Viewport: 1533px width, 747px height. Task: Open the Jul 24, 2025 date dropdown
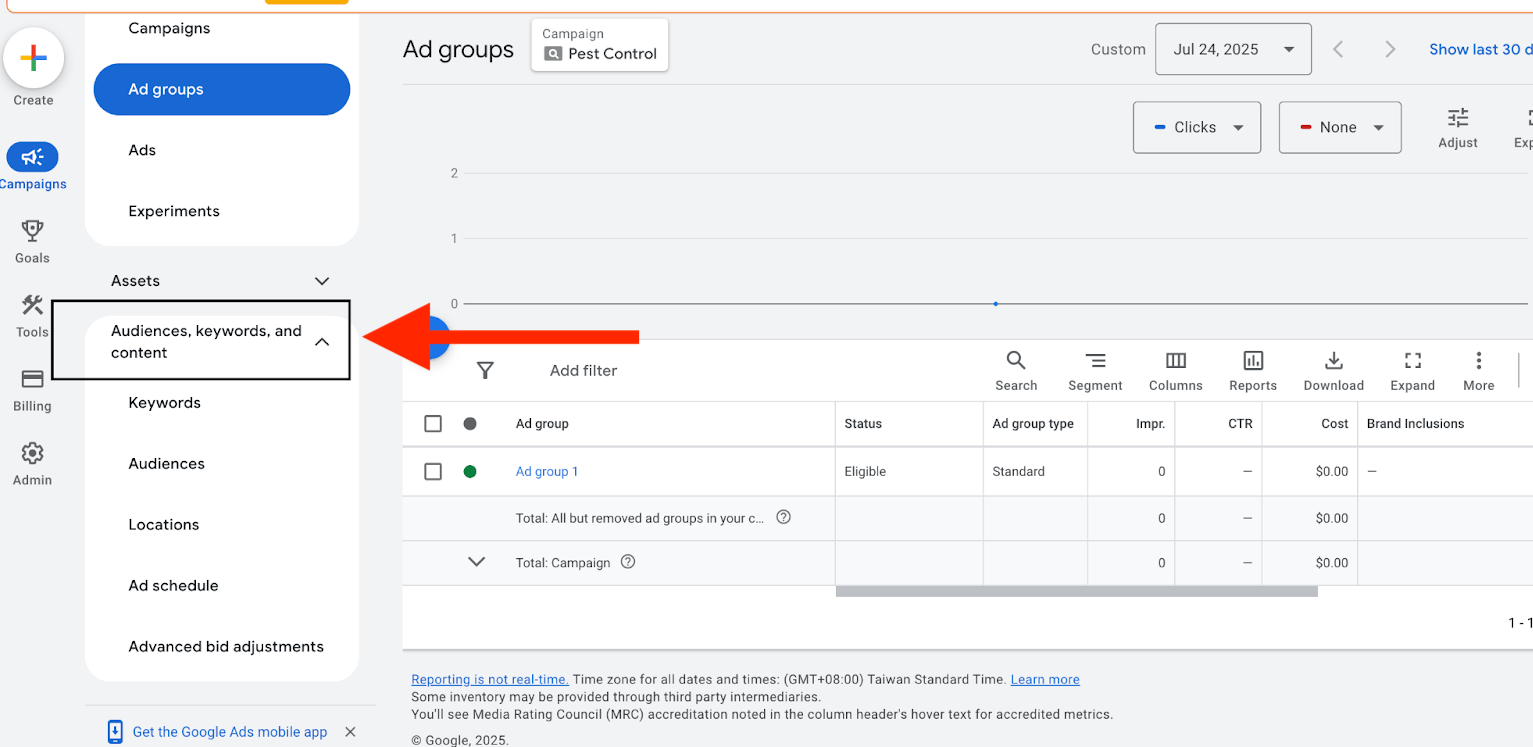click(x=1233, y=48)
